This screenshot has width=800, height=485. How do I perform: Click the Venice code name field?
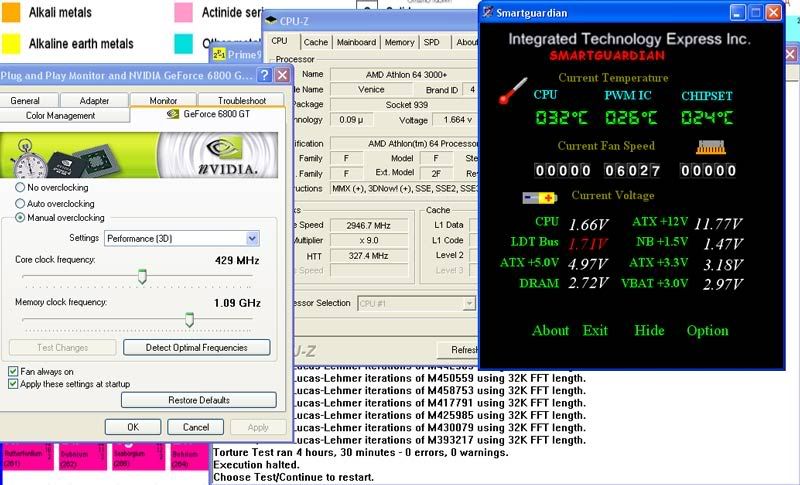point(371,89)
